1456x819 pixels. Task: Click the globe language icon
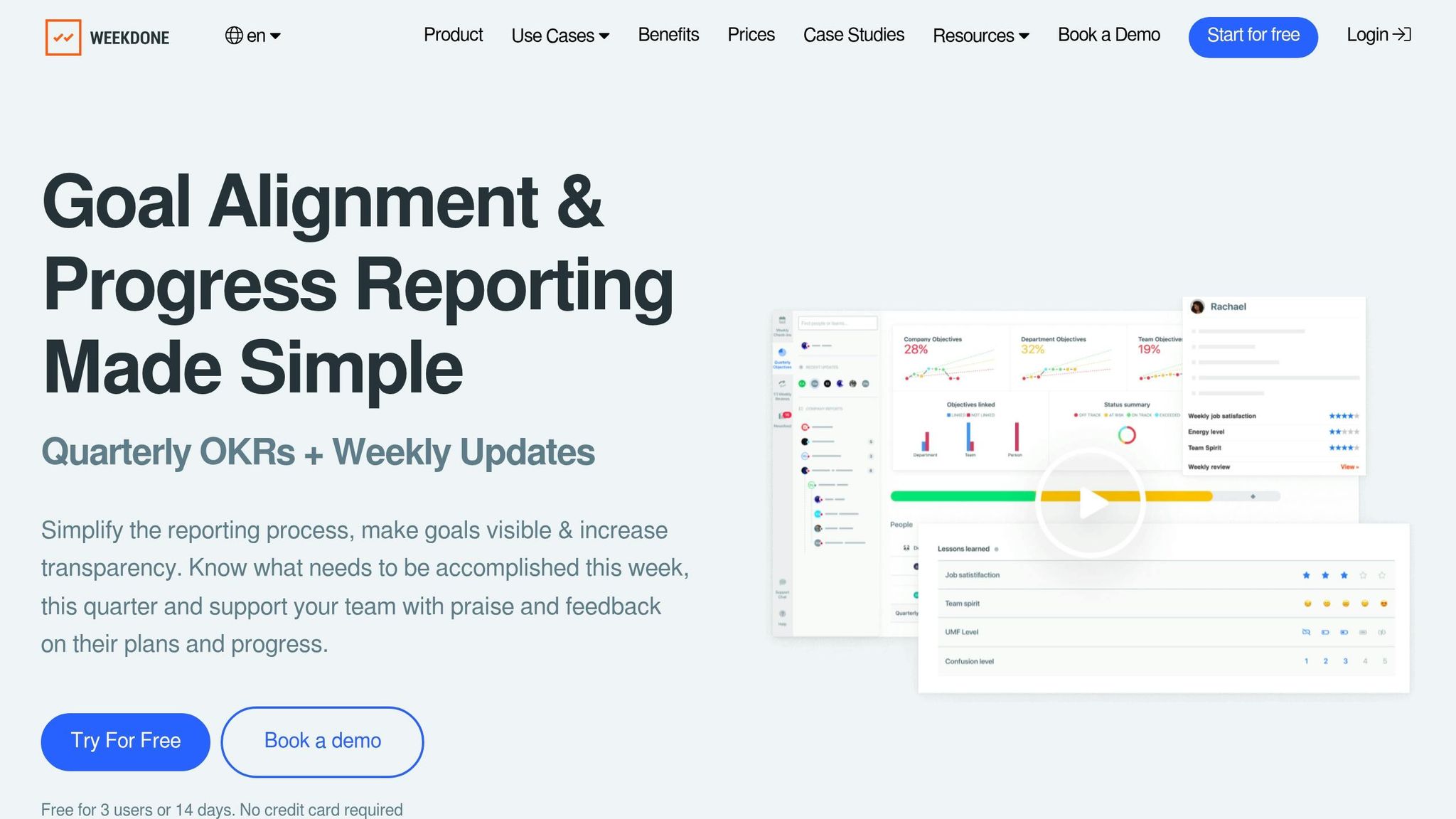(x=234, y=36)
